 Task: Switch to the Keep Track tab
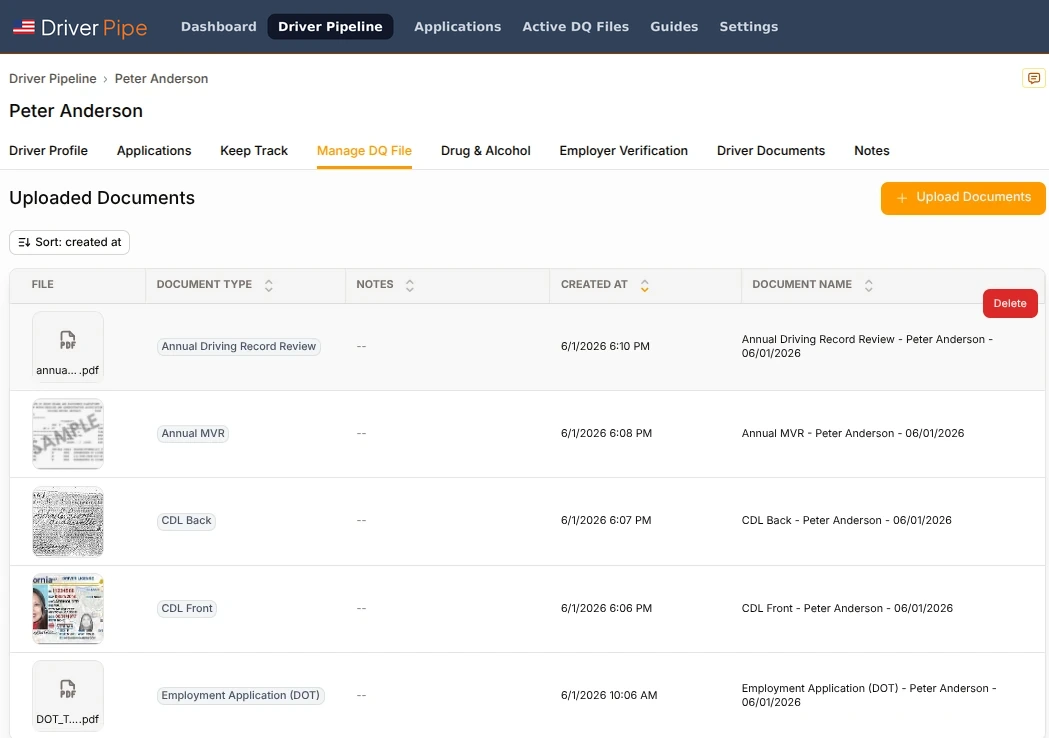[254, 151]
